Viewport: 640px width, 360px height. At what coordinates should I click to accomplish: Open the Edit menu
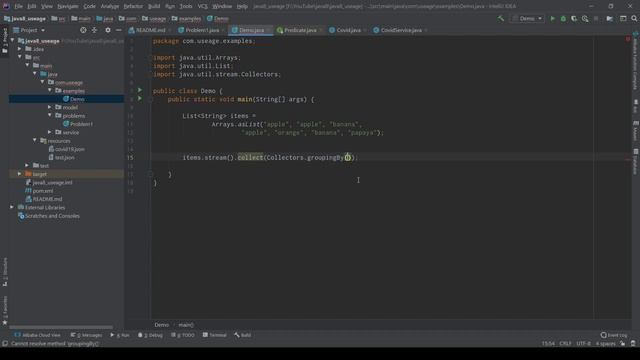pos(32,6)
